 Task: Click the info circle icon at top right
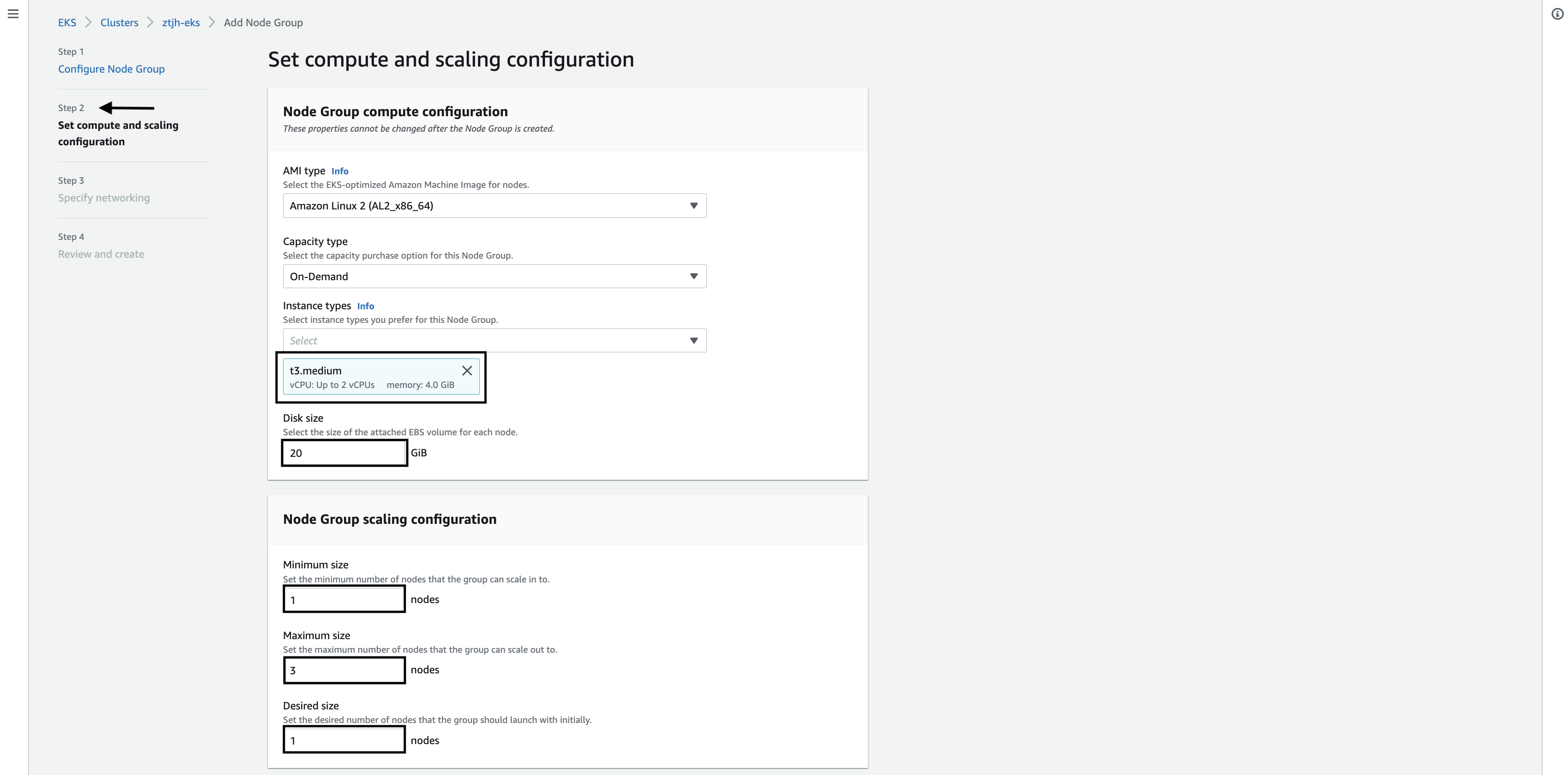tap(1557, 14)
